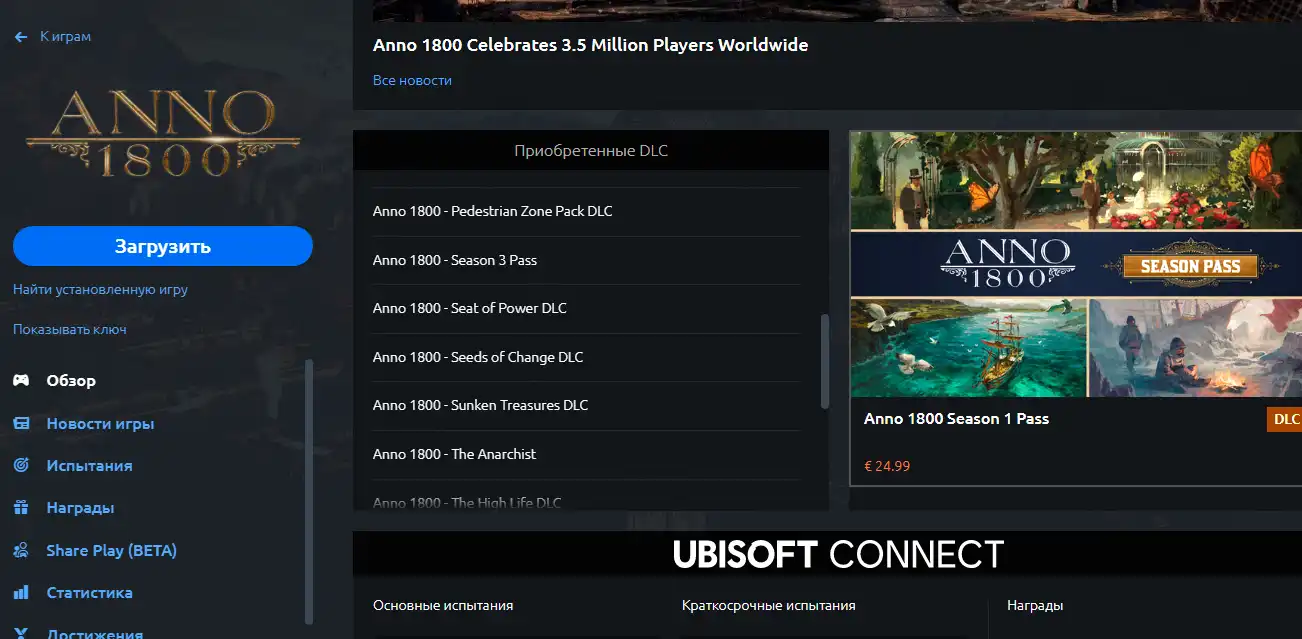
Task: Go back via the К играм arrow icon
Action: click(21, 37)
